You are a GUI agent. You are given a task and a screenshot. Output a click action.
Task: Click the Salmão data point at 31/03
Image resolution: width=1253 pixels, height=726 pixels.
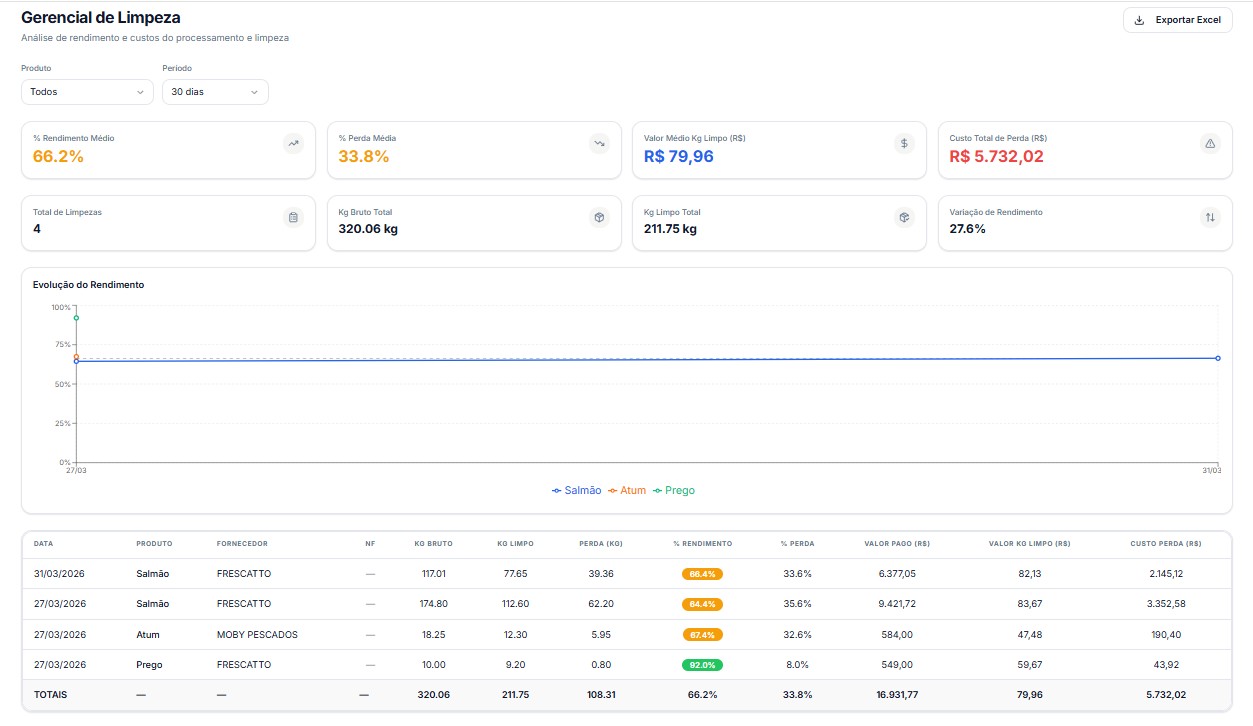coord(1217,358)
